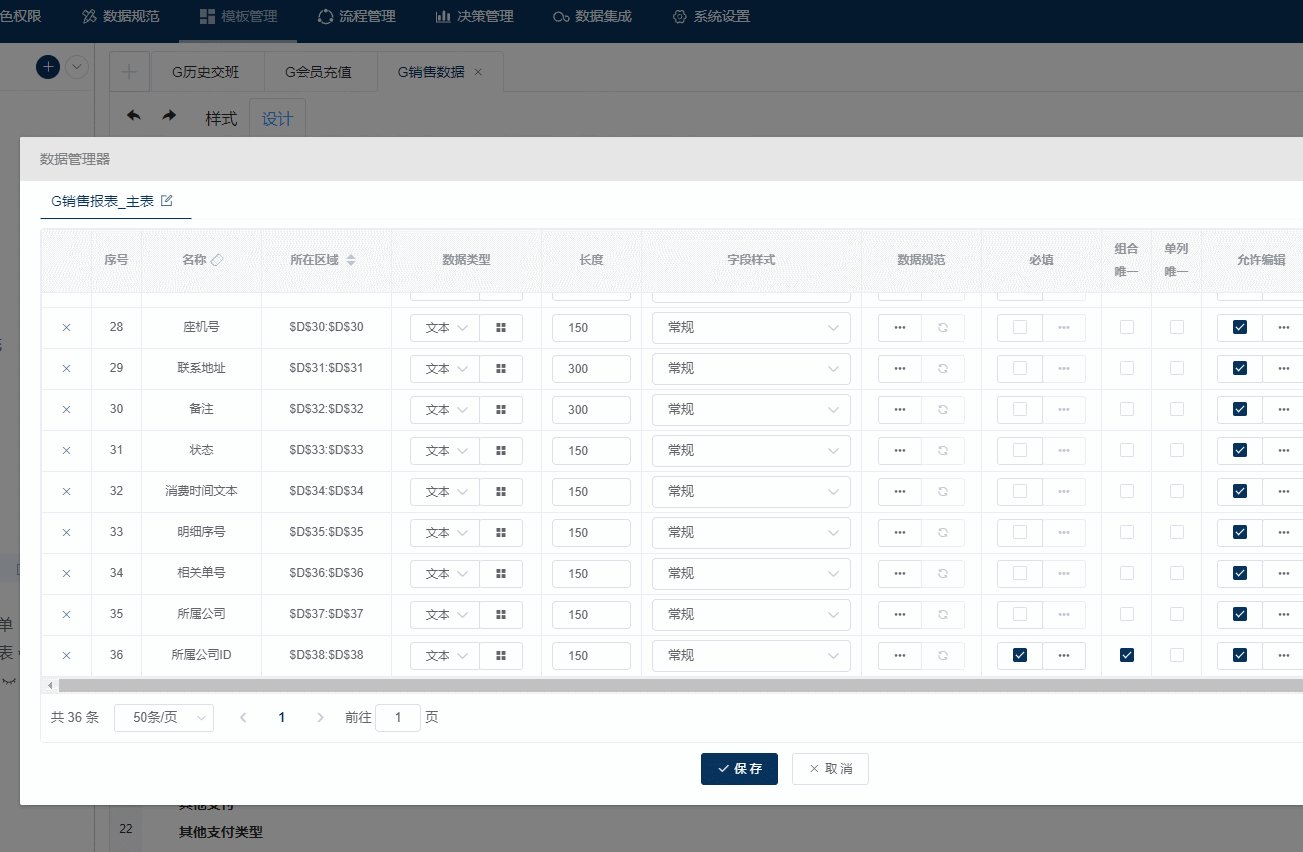Check 组合唯一 checkbox in 状态 row
This screenshot has height=852, width=1303.
[x=1127, y=451]
